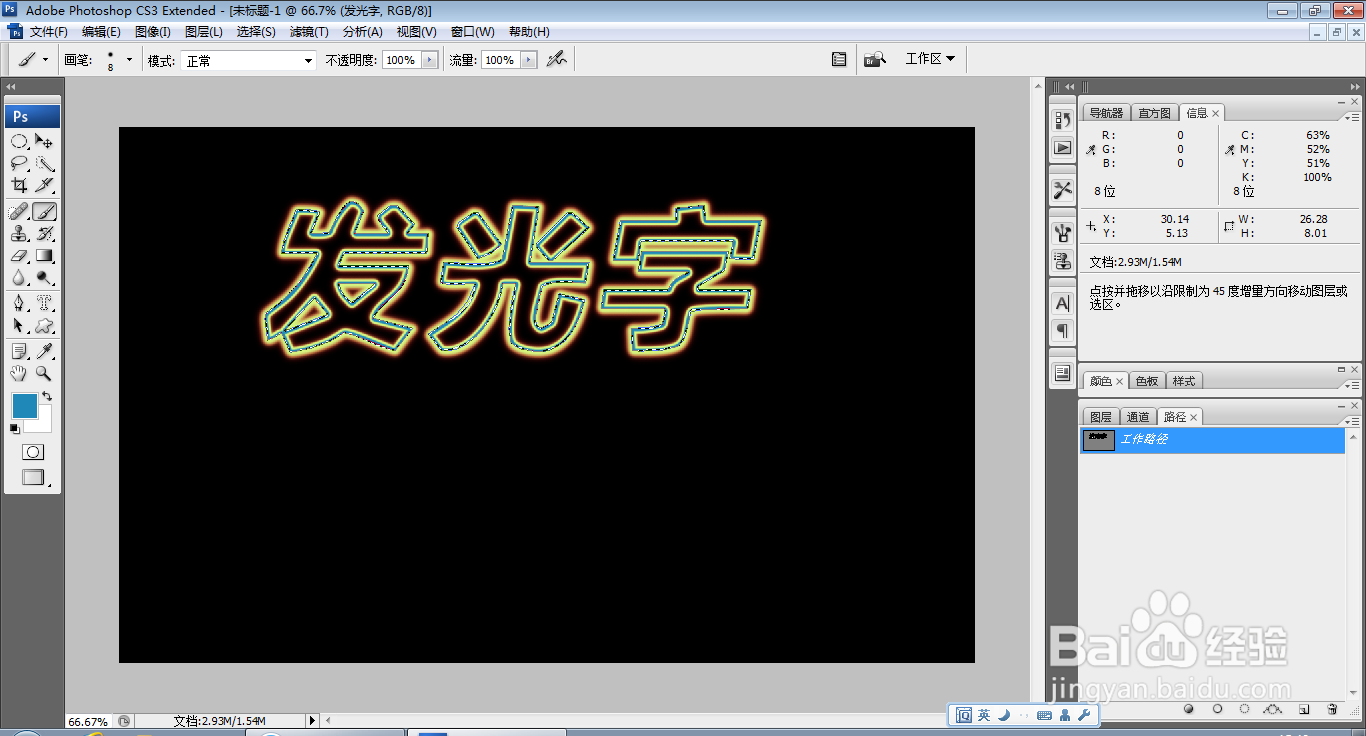Open the Tool Presets dock icon

point(1062,189)
